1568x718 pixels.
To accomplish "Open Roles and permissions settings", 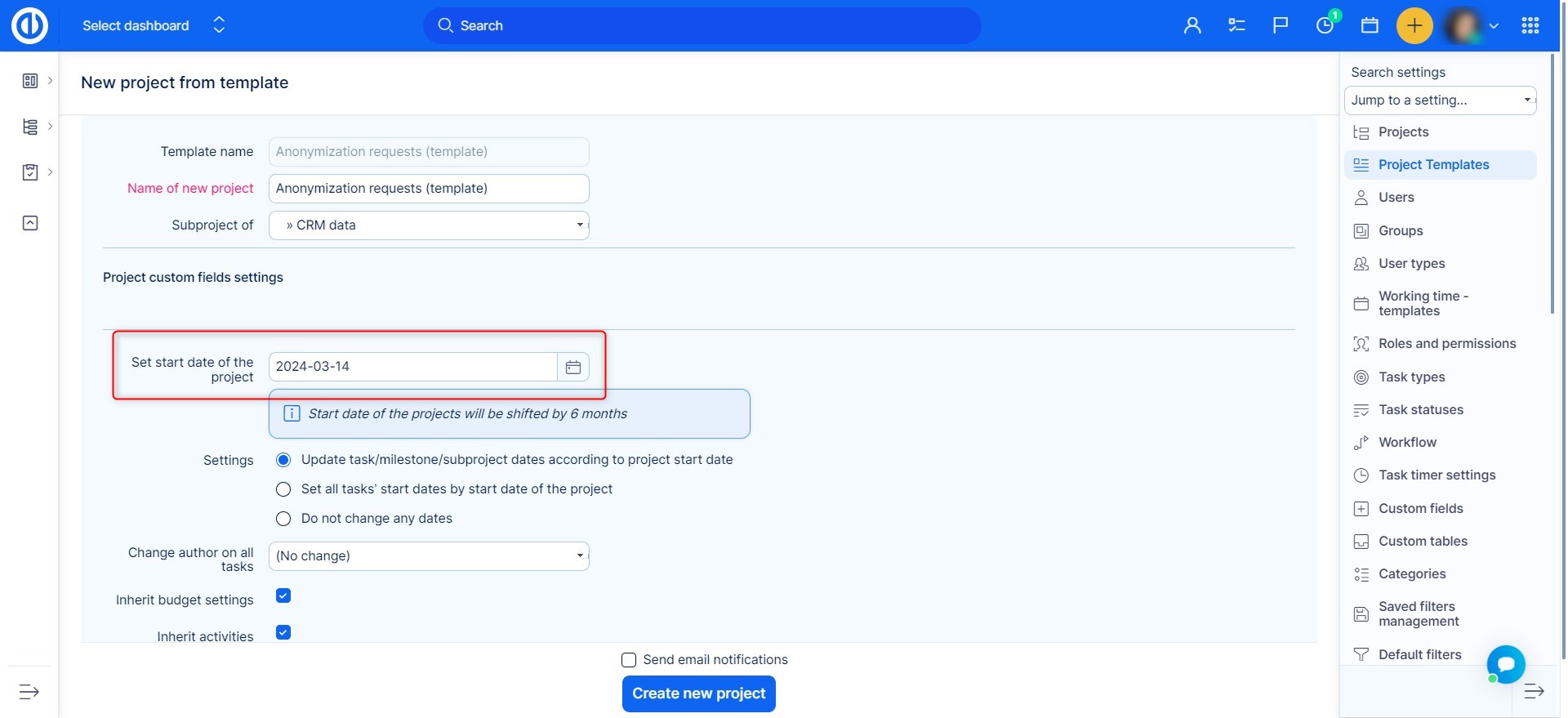I will (x=1446, y=344).
